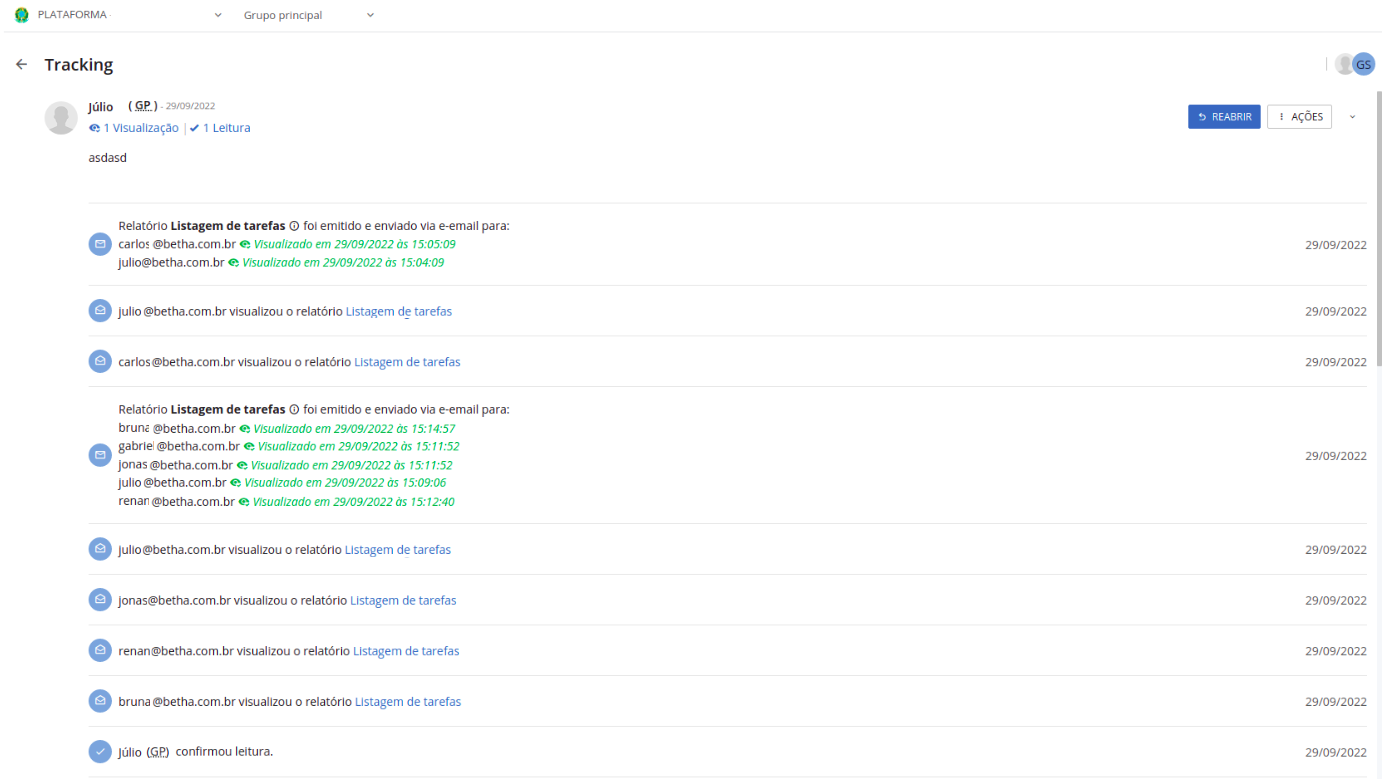Image resolution: width=1386 pixels, height=779 pixels.
Task: Open the 1 Leitura link
Action: 220,128
